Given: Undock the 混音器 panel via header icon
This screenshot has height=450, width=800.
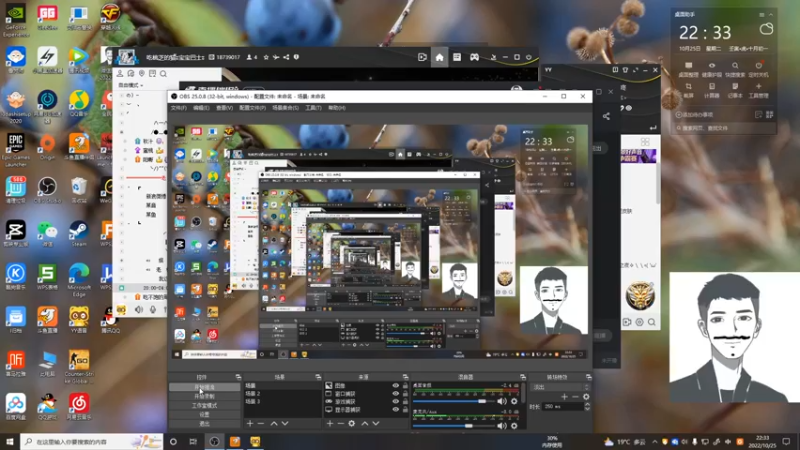Looking at the screenshot, I should 522,377.
